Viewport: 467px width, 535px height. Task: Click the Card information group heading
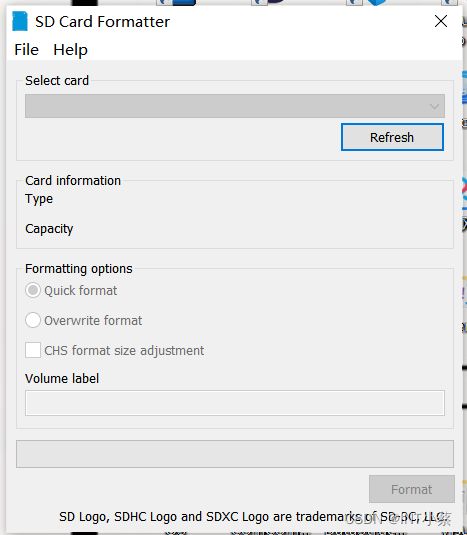pyautogui.click(x=73, y=180)
